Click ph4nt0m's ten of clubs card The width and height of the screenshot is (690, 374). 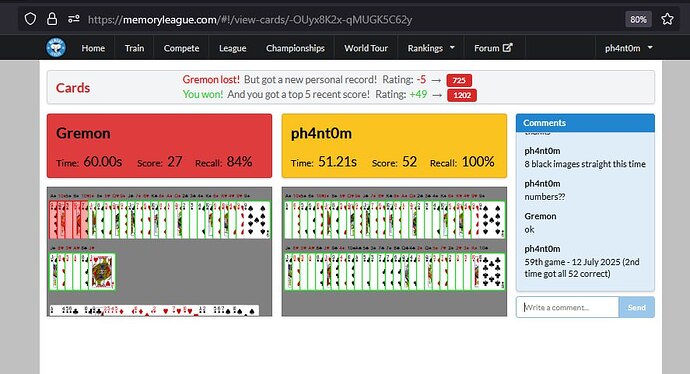[x=492, y=271]
